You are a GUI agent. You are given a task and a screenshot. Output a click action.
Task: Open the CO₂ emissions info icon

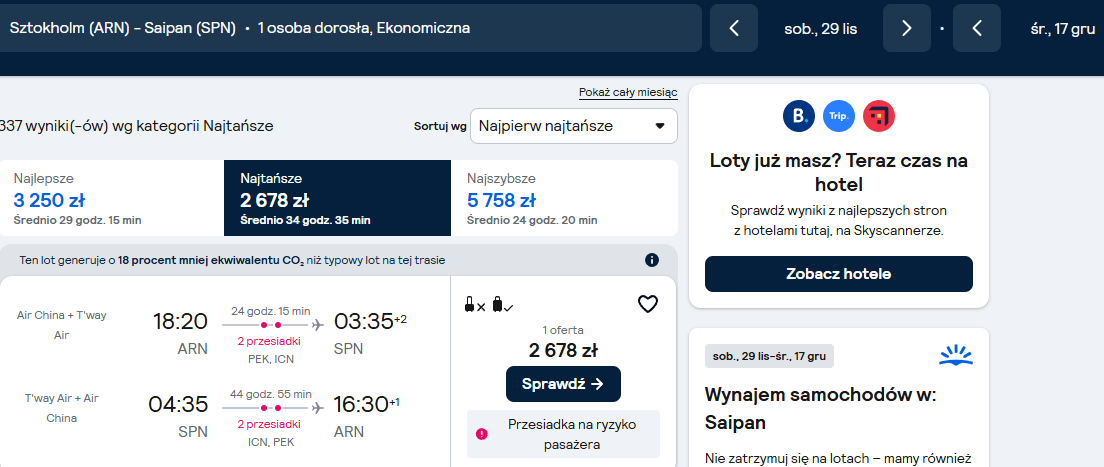(652, 260)
